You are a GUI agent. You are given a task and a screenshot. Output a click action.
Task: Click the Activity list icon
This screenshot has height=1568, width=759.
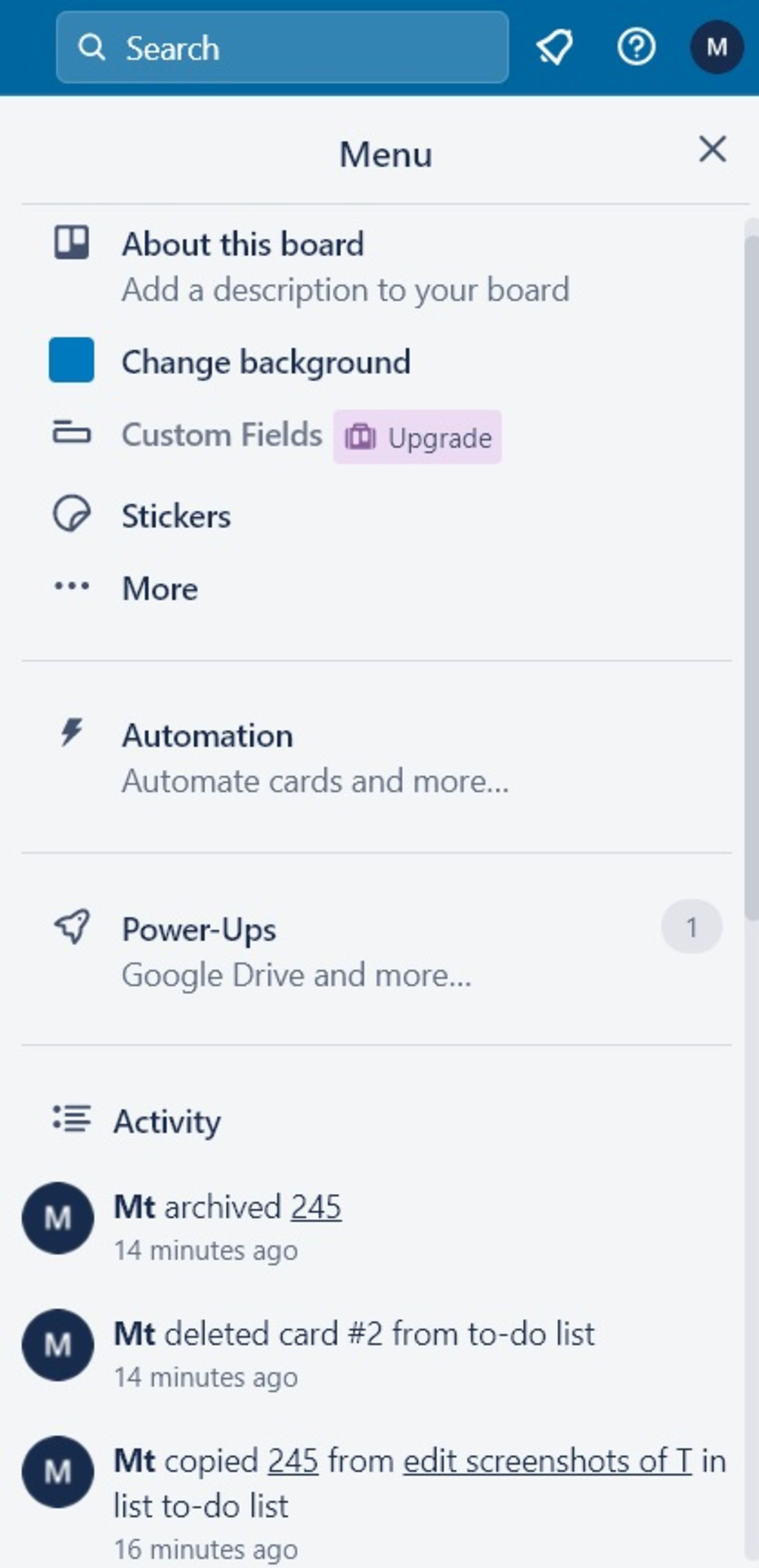[x=72, y=1119]
